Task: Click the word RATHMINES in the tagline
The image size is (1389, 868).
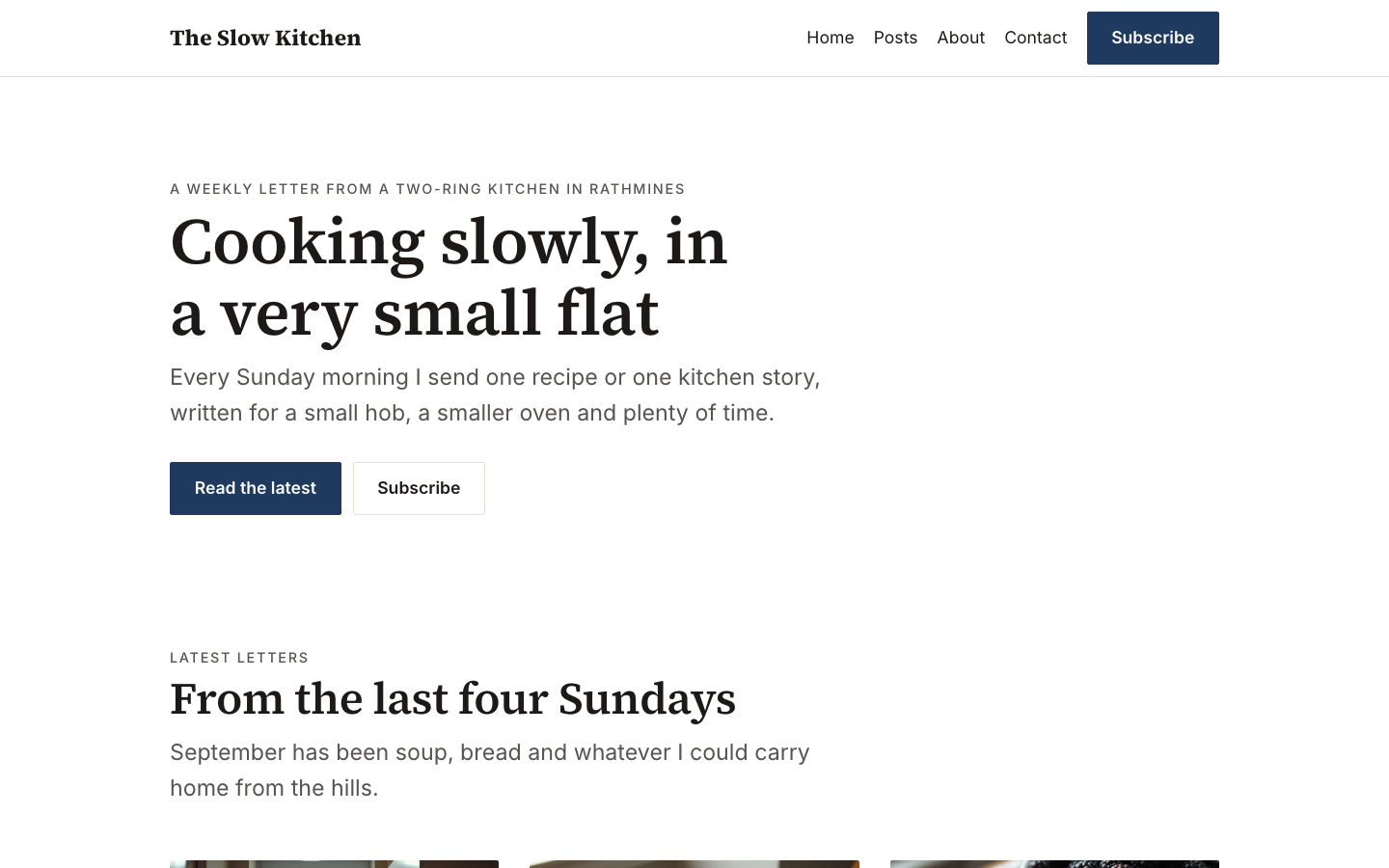Action: (x=637, y=189)
